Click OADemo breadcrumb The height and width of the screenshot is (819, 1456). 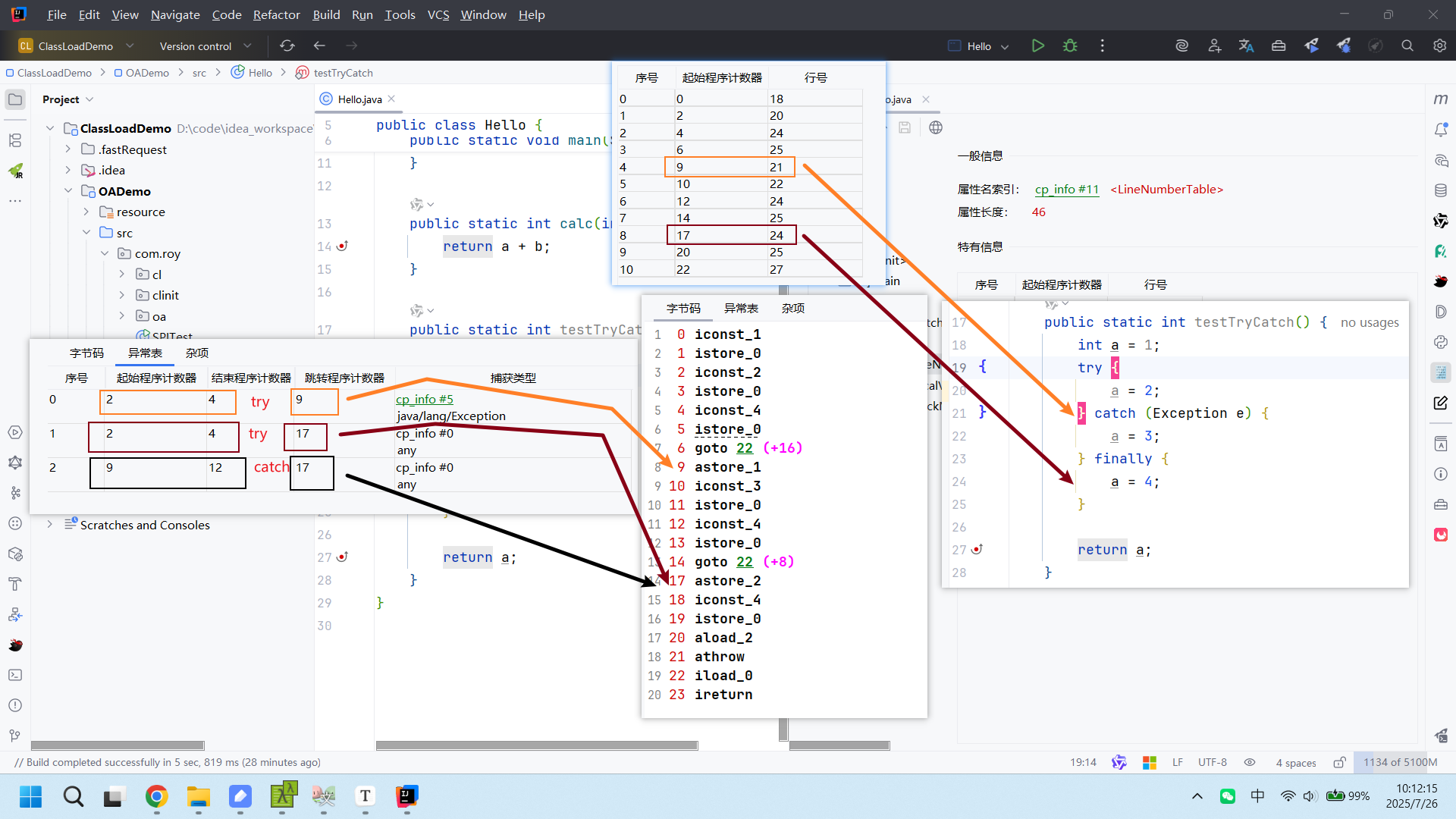147,73
